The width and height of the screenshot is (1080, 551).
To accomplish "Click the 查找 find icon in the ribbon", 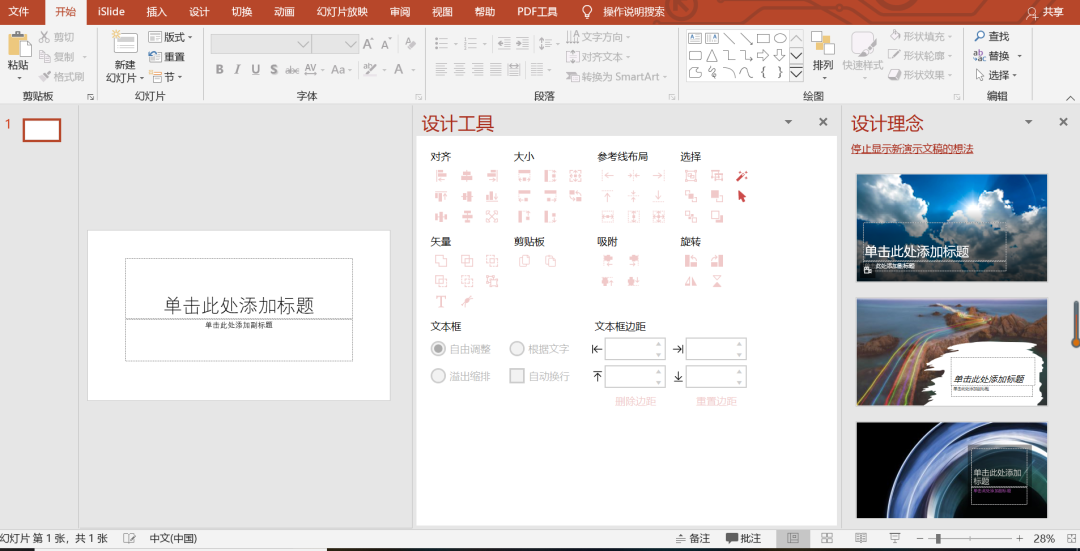I will 992,37.
